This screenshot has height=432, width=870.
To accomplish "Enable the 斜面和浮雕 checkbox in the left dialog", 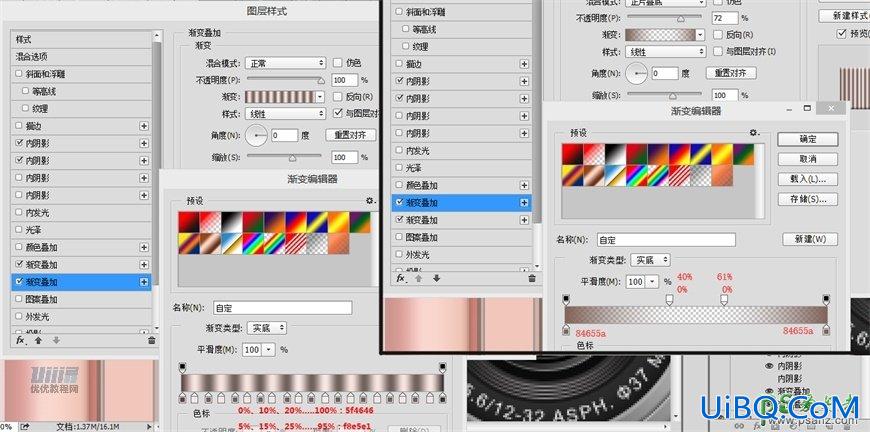I will [19, 74].
